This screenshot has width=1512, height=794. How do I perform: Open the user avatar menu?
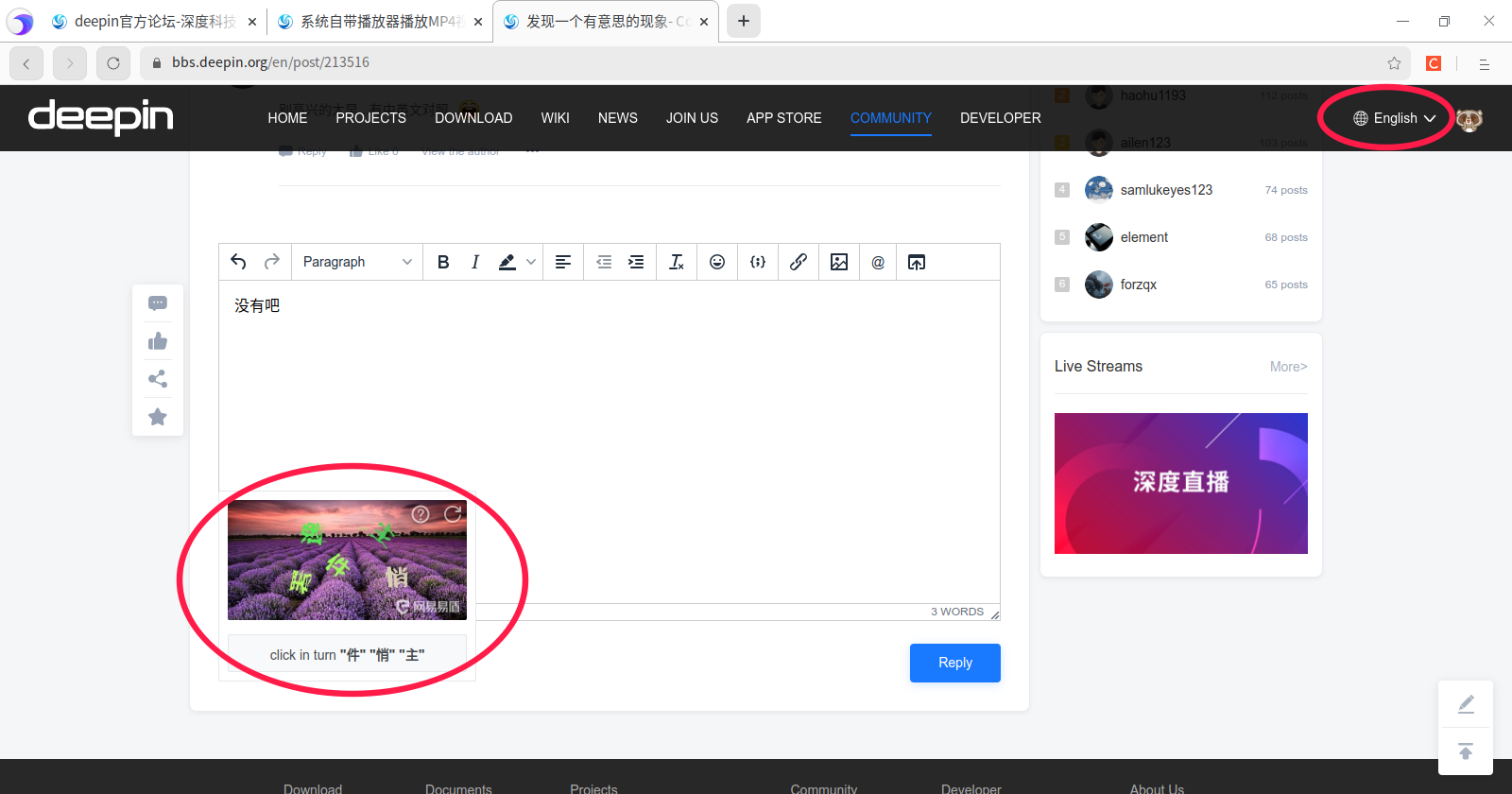click(x=1469, y=119)
